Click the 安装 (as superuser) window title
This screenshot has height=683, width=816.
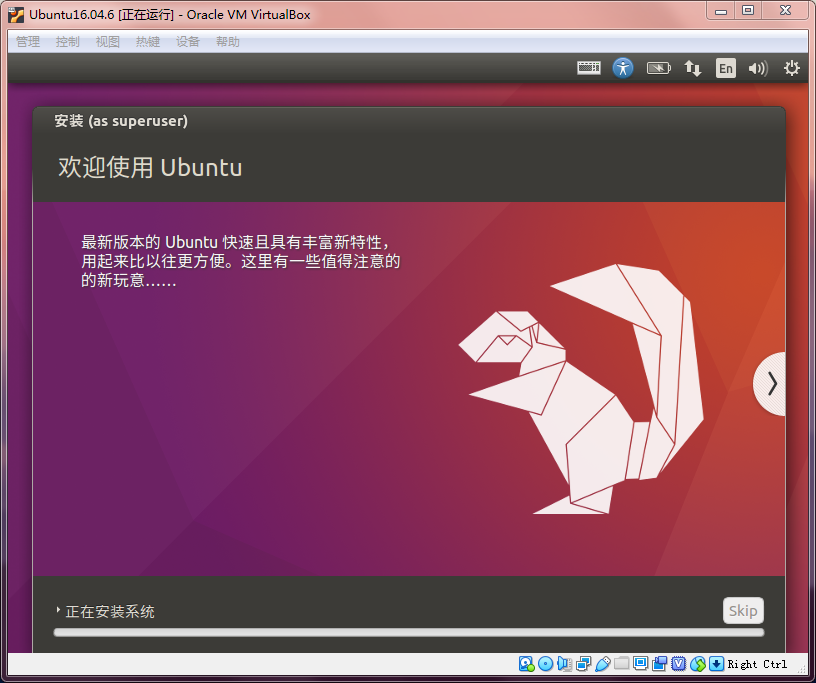click(x=121, y=121)
